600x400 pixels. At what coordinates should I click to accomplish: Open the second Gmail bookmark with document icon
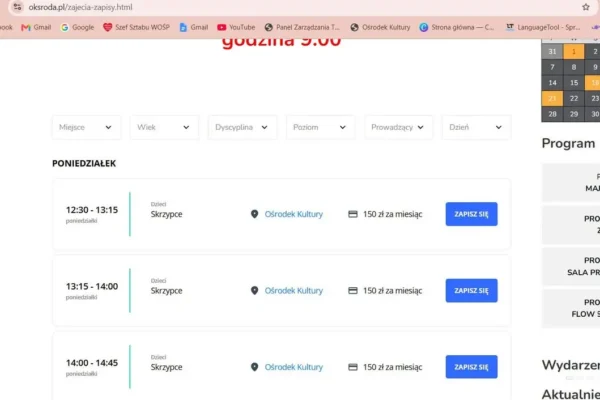click(x=194, y=27)
